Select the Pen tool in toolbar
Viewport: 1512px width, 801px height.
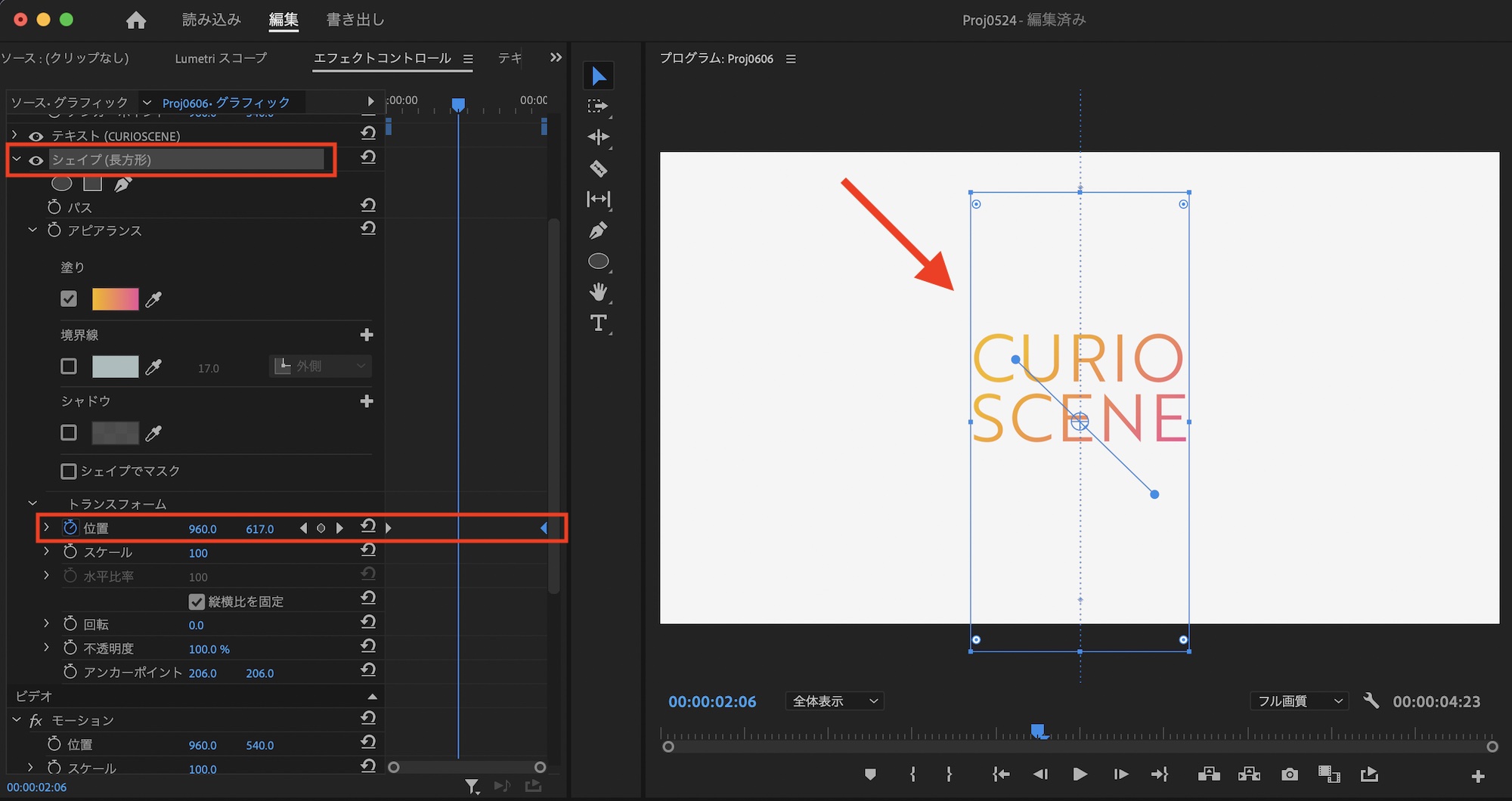point(598,230)
